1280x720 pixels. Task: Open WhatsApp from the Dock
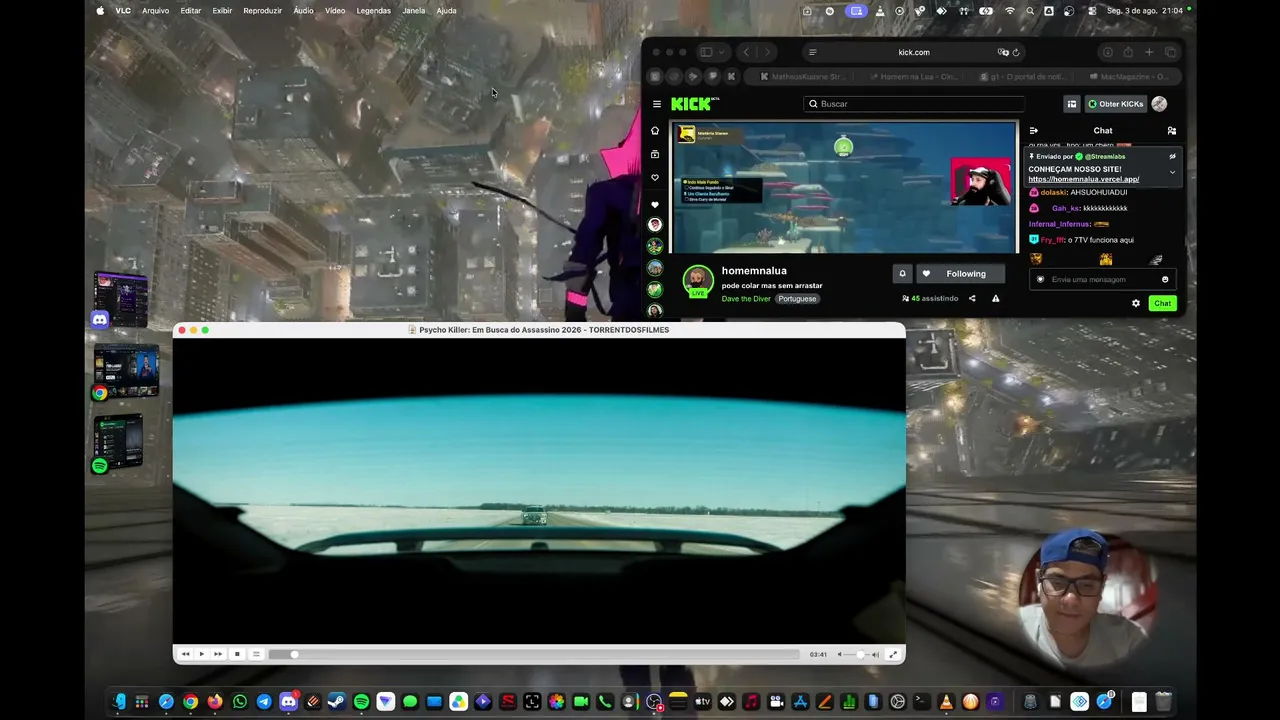click(239, 702)
